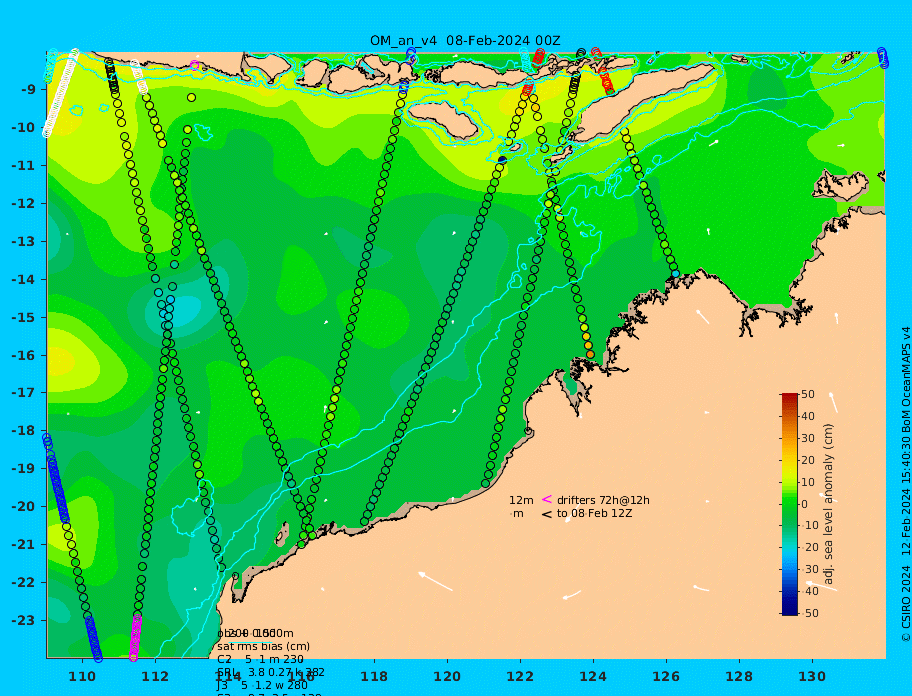
Task: Click the latitude label '-10'
Action: tap(24, 127)
